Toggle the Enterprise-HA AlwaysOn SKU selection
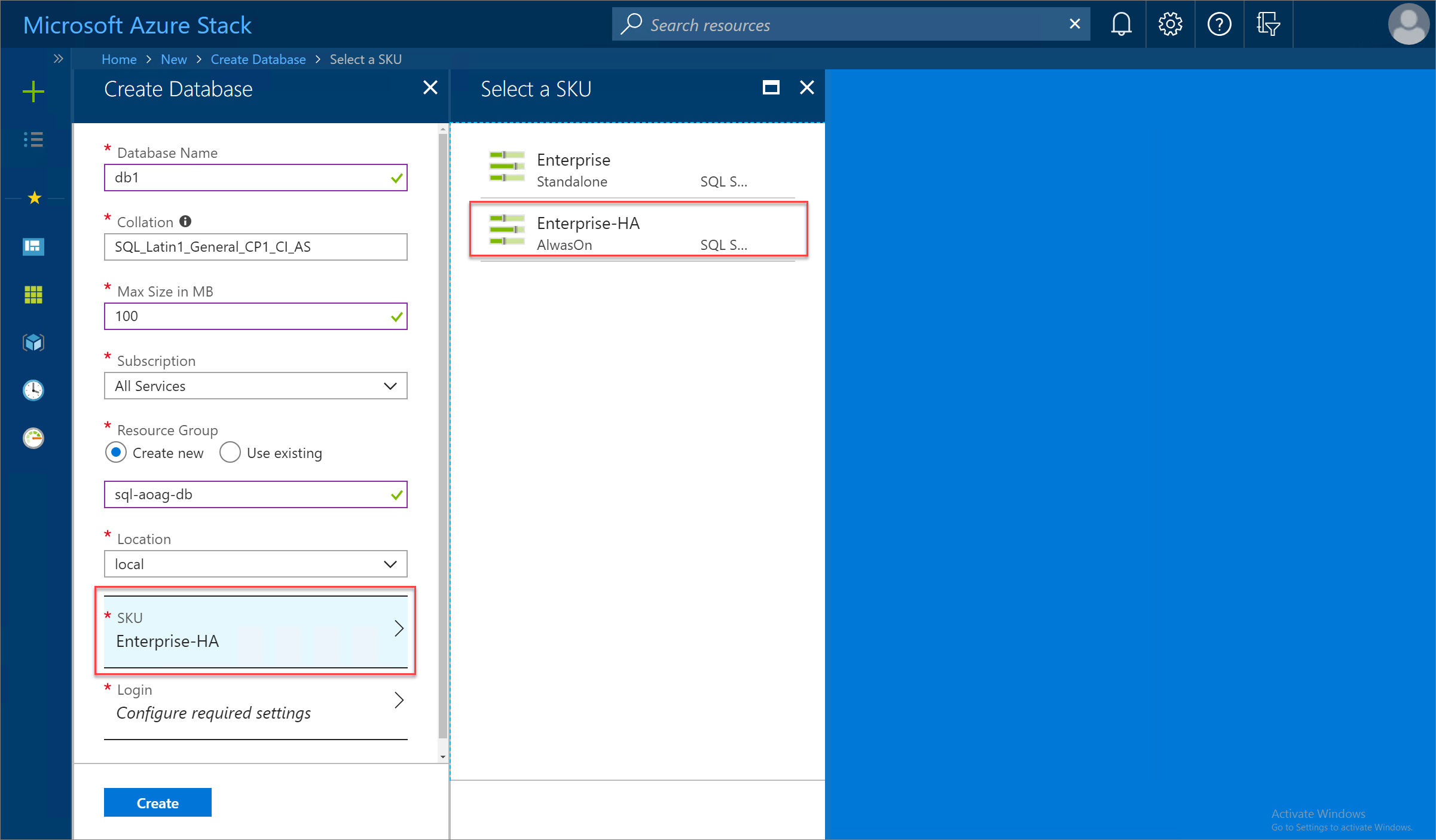This screenshot has width=1436, height=840. pyautogui.click(x=639, y=231)
